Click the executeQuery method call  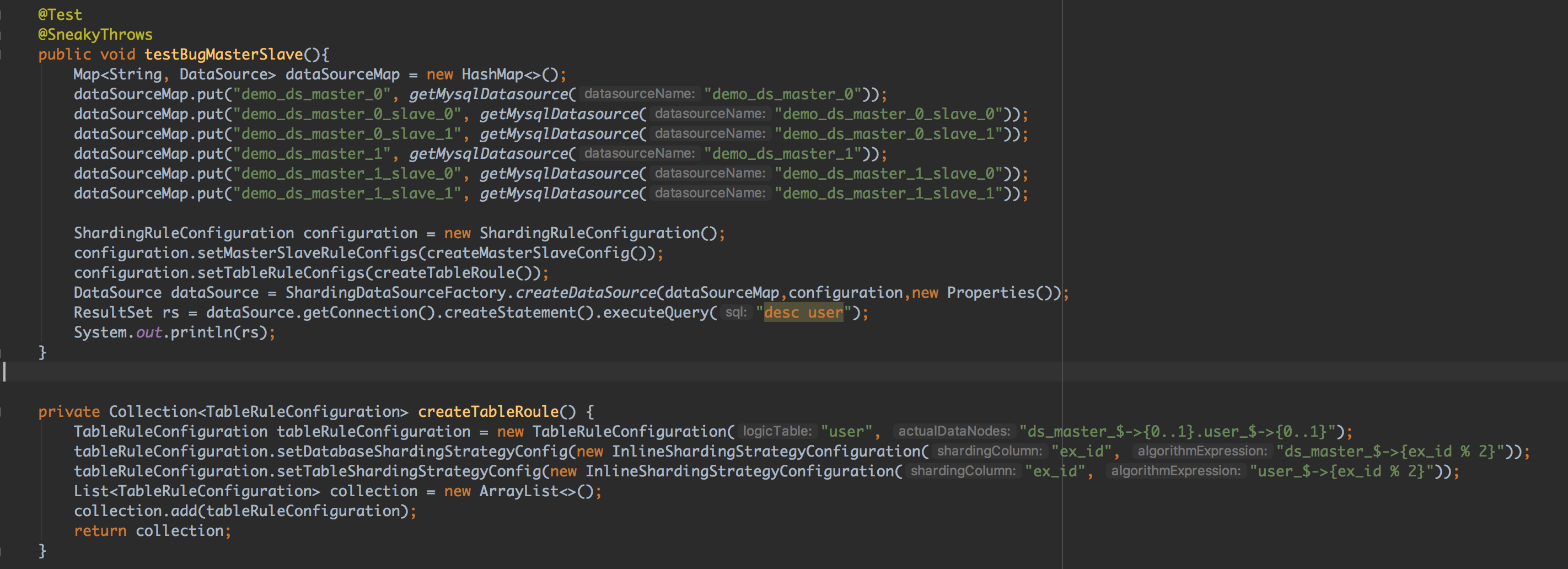[656, 313]
